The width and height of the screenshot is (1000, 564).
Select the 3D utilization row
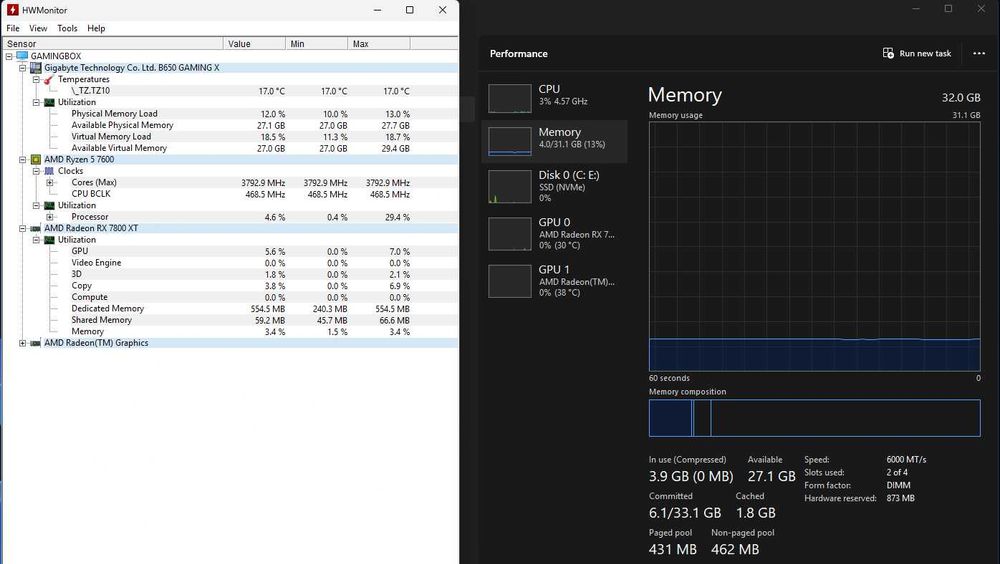click(x=231, y=274)
